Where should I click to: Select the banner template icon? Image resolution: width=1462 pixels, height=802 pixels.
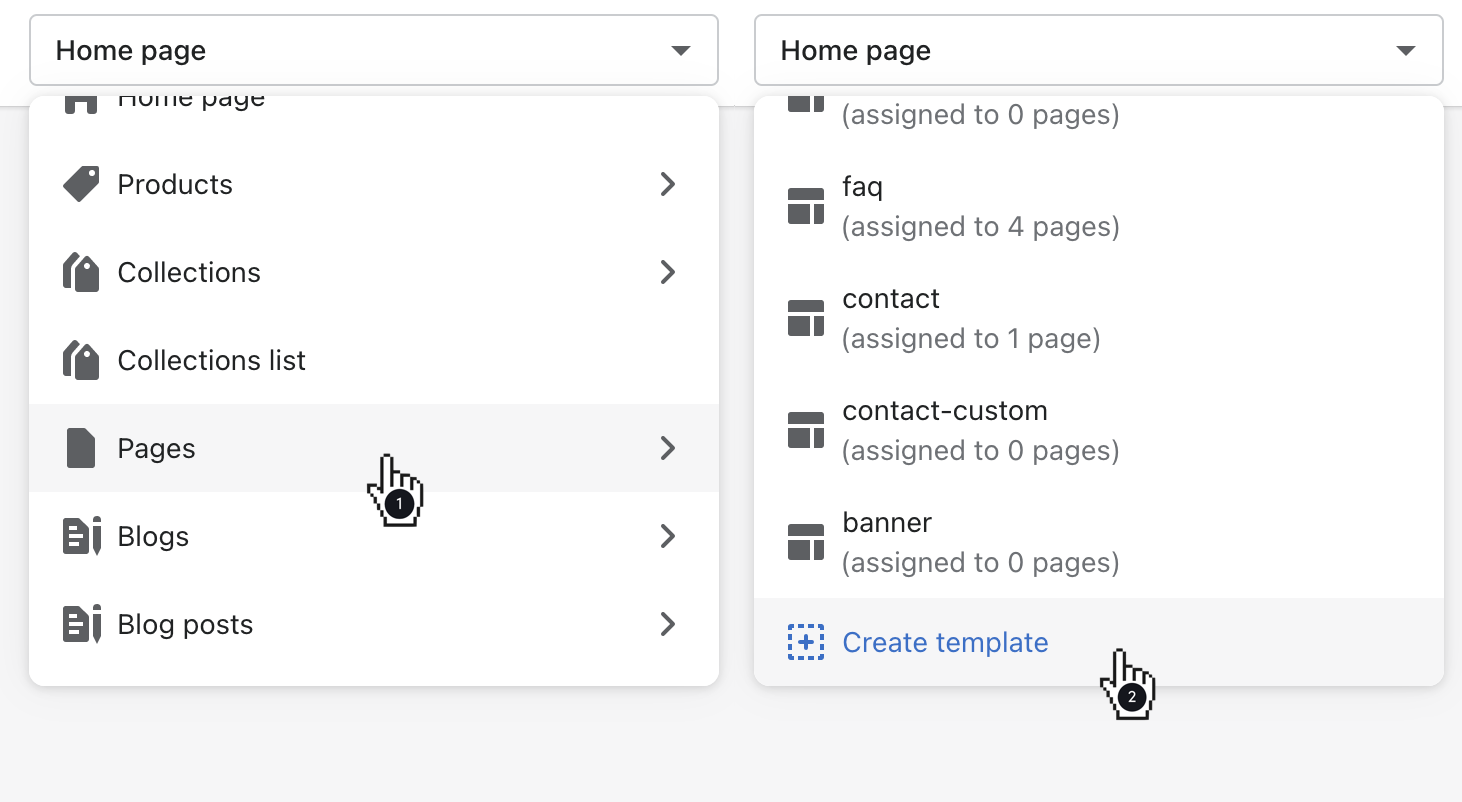pyautogui.click(x=806, y=541)
